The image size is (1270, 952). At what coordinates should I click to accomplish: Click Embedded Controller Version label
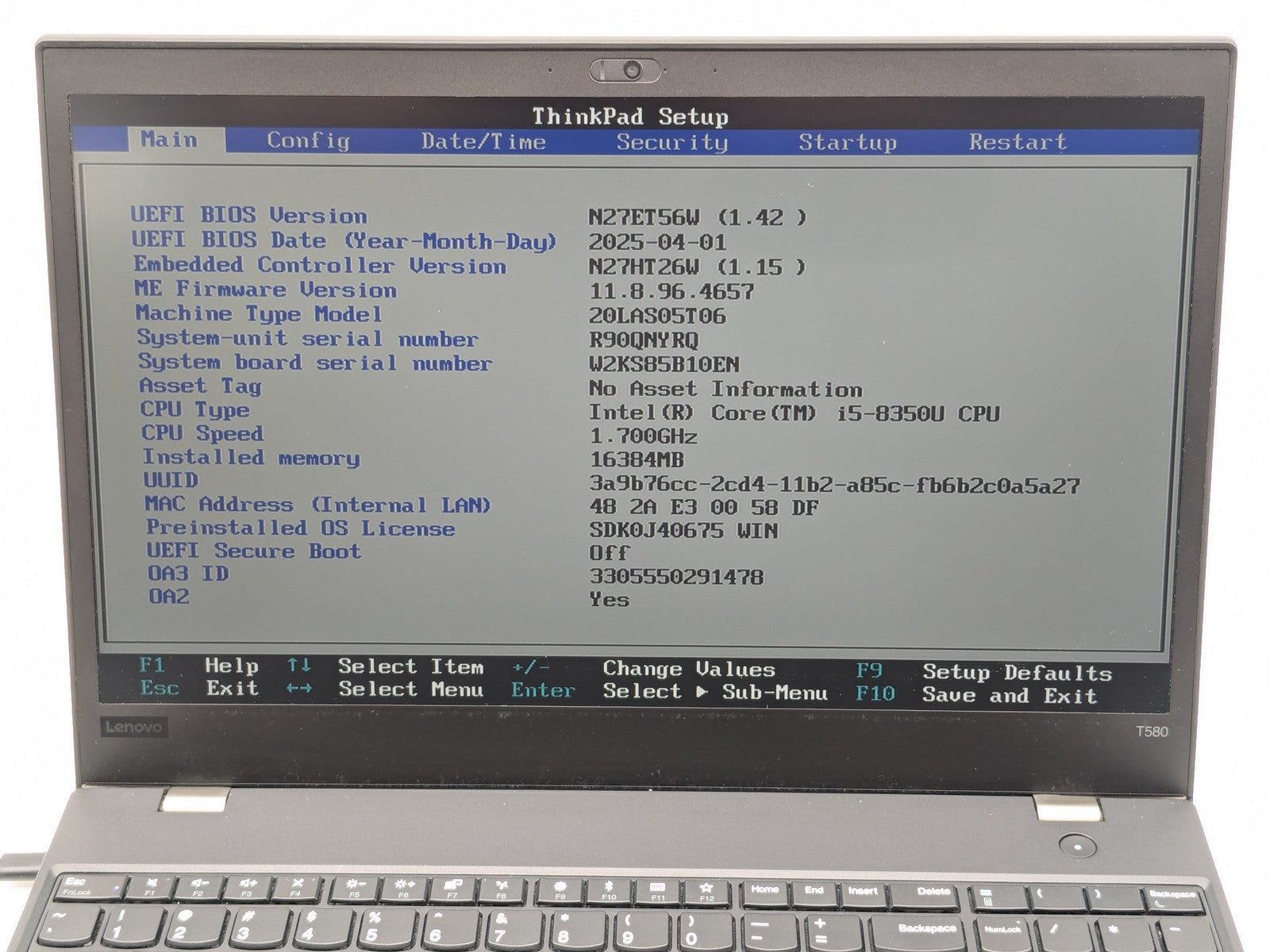[x=320, y=265]
